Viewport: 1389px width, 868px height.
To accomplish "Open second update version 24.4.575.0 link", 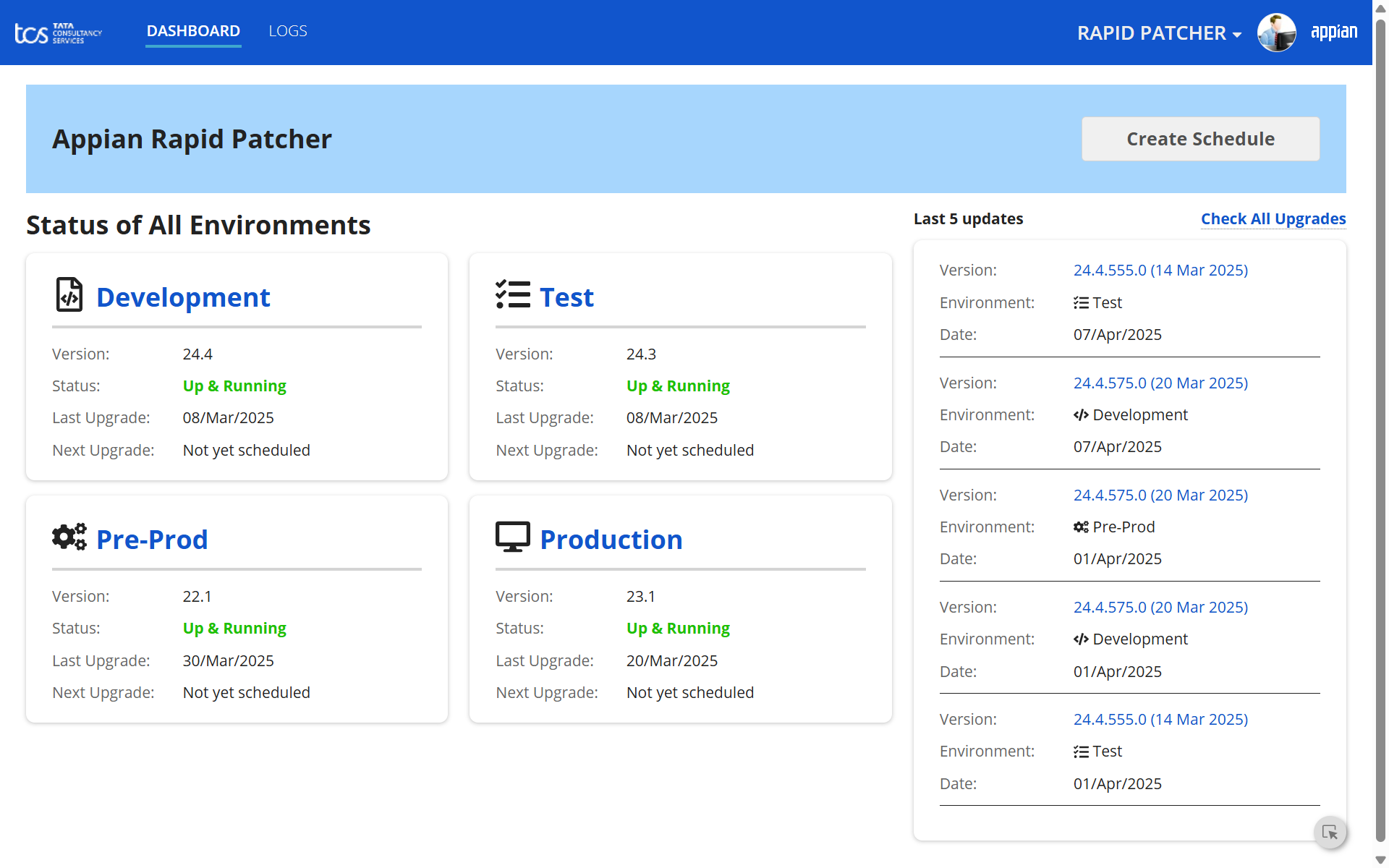I will click(x=1160, y=383).
